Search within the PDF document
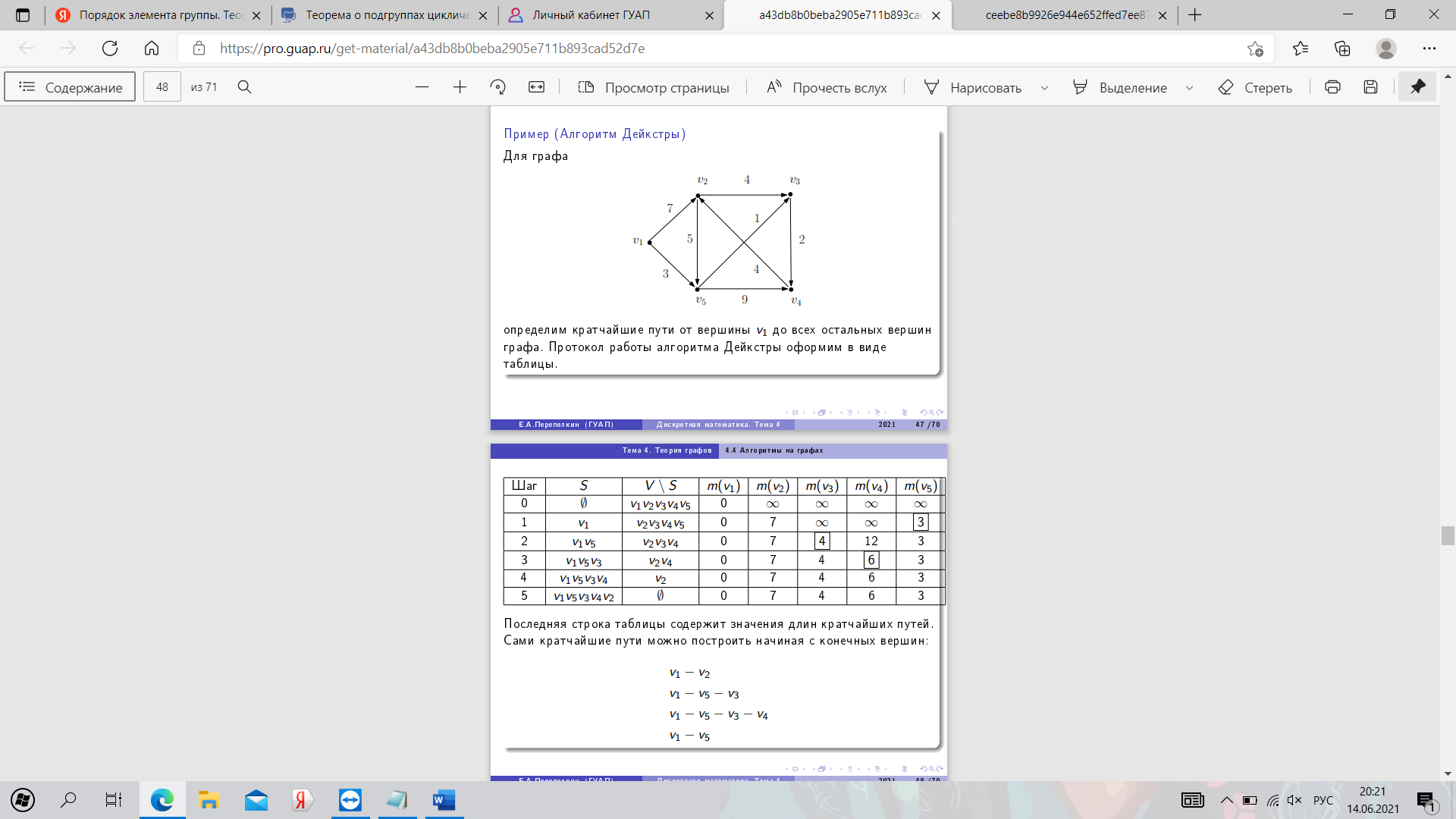The image size is (1456, 819). tap(244, 87)
